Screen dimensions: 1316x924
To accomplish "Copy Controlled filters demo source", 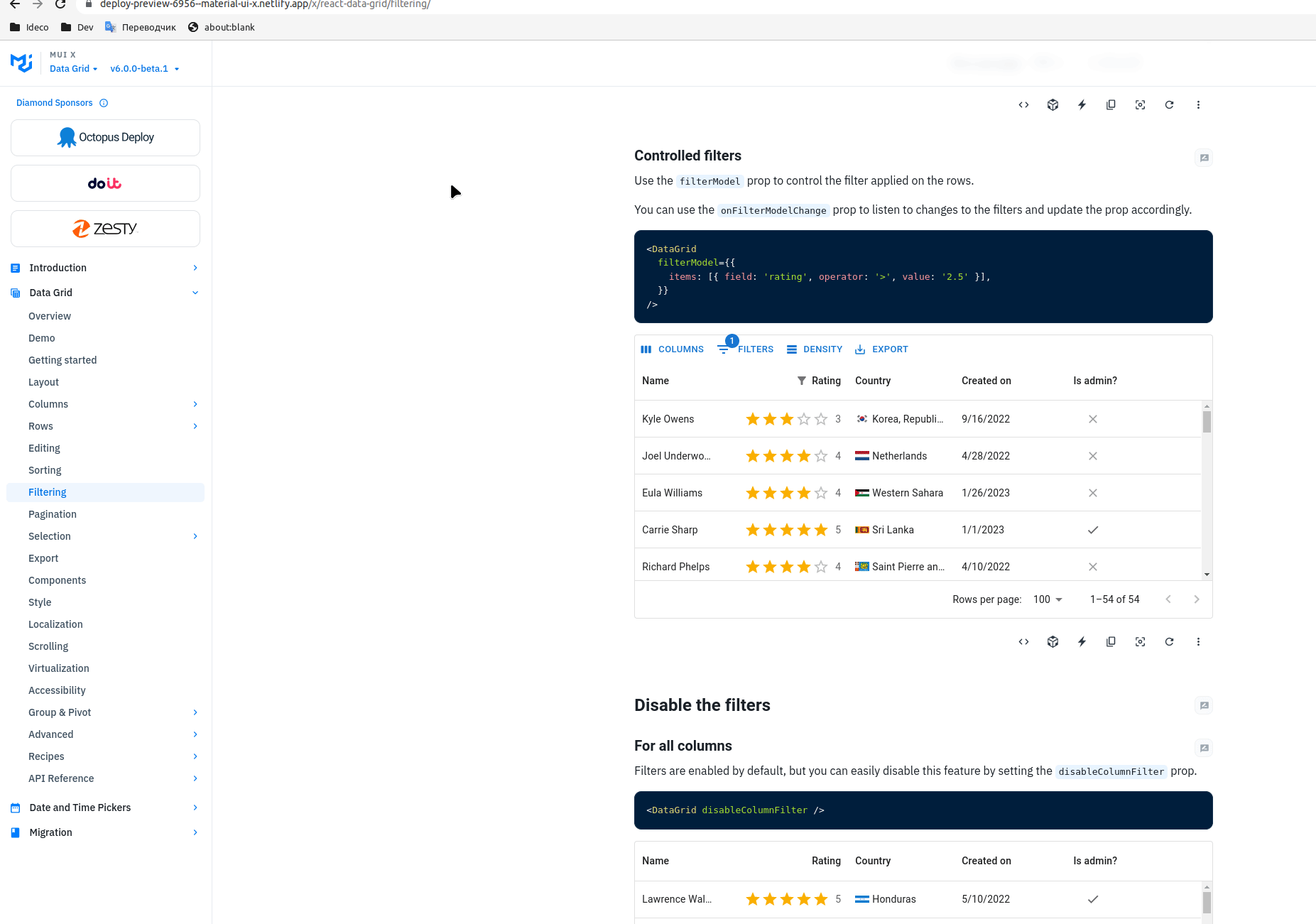I will (x=1111, y=642).
